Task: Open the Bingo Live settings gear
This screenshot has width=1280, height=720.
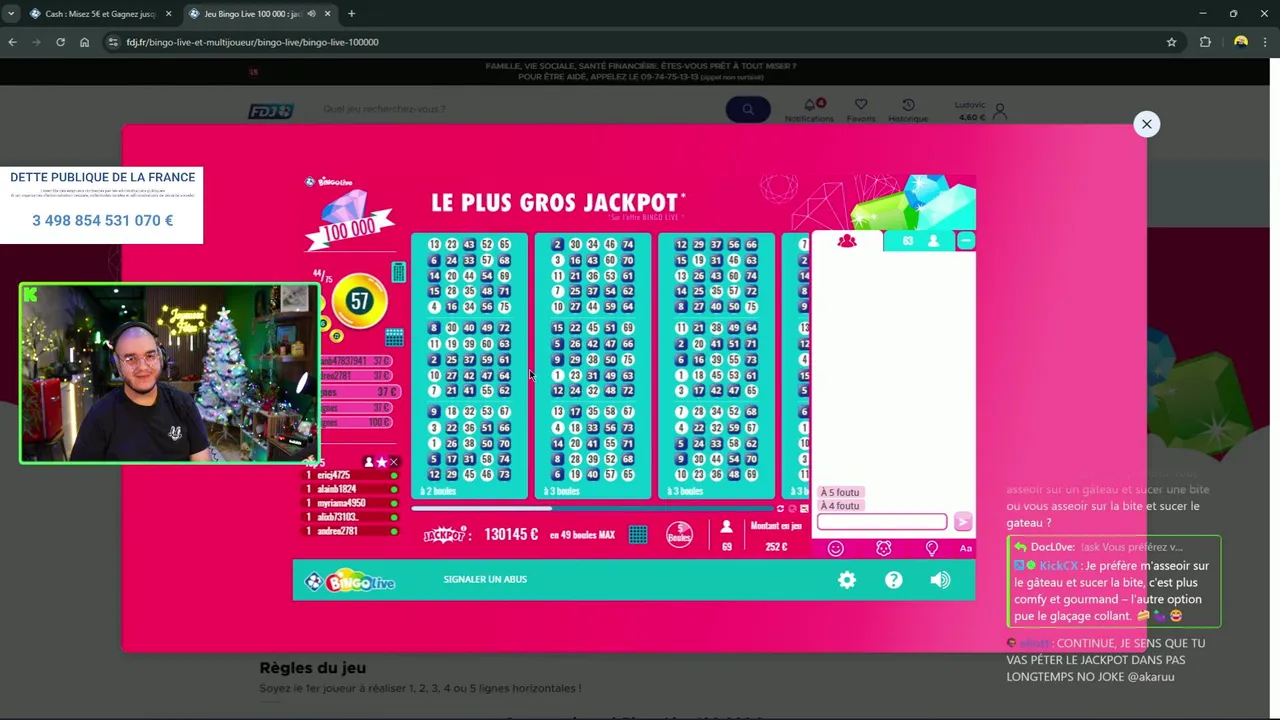Action: point(847,580)
